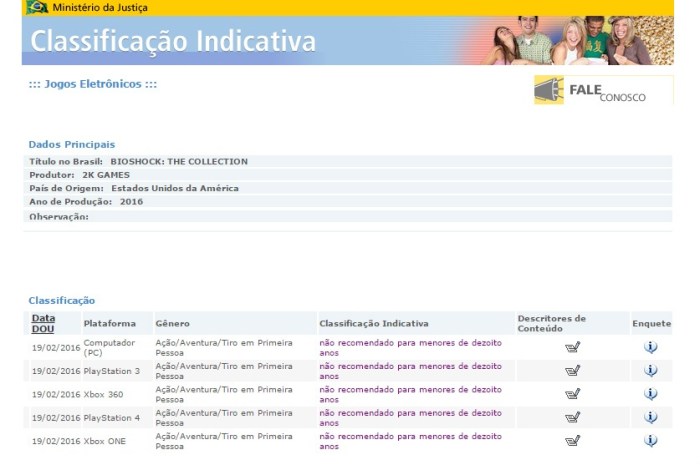Open rating link for Xbox 360 row

tap(410, 394)
